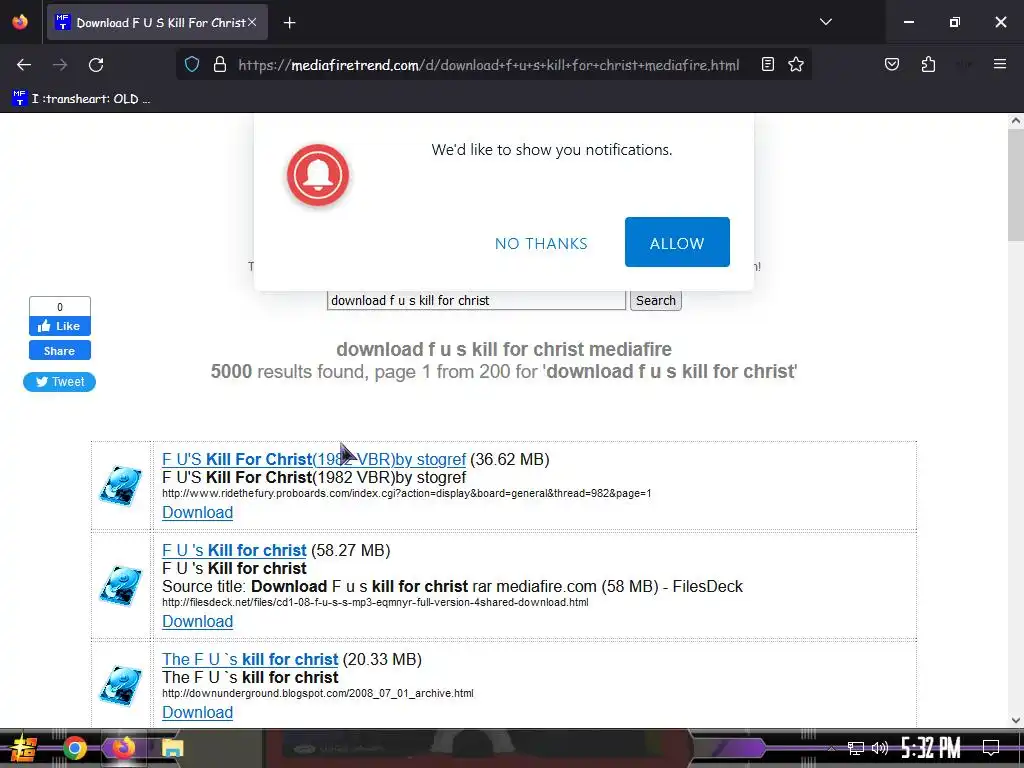The height and width of the screenshot is (768, 1024).
Task: Click the page vertical scrollbar thumb
Action: click(x=1016, y=185)
